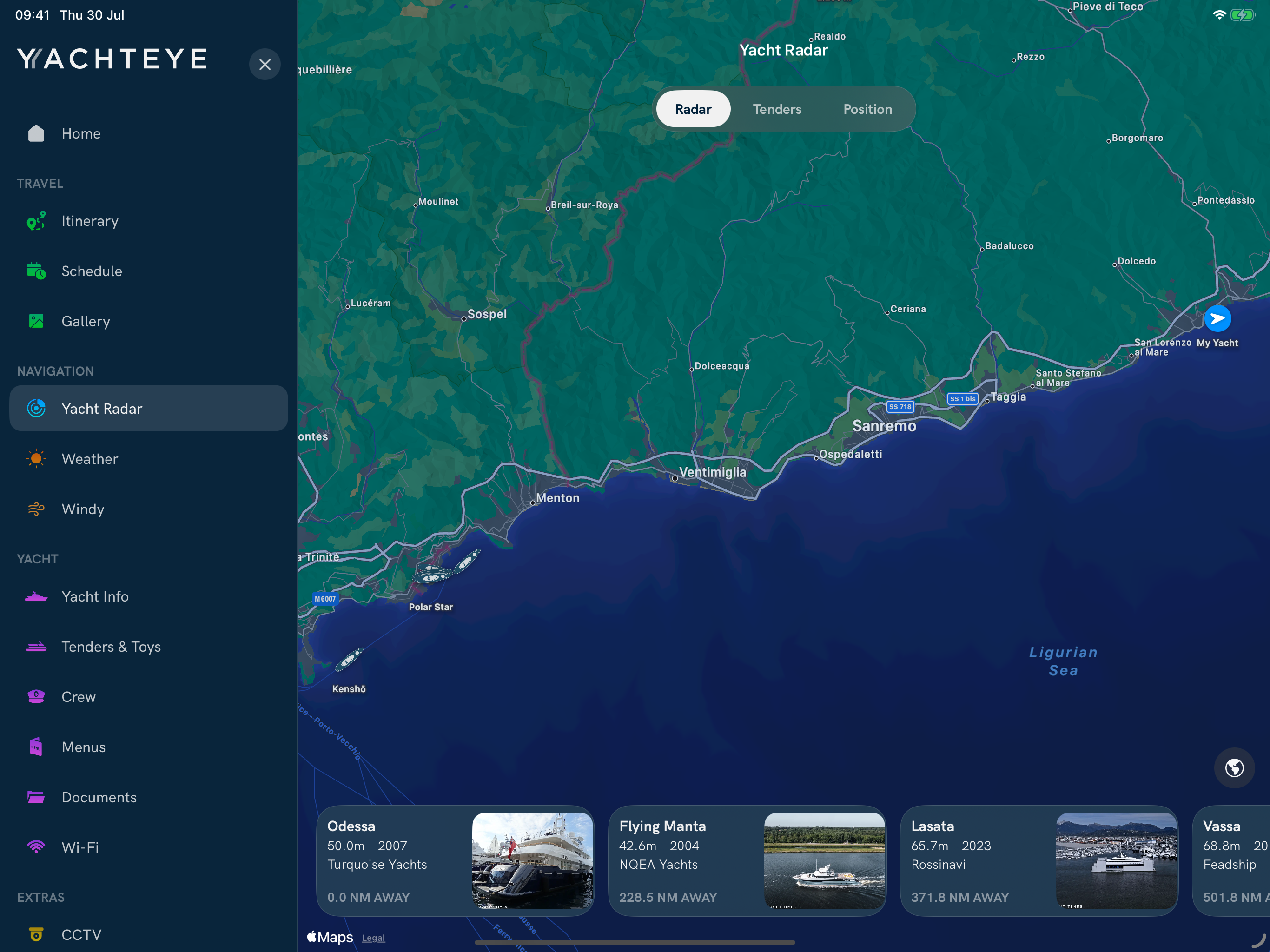The width and height of the screenshot is (1270, 952).
Task: Tap the Lasata marina photo thumbnail
Action: point(1116,860)
